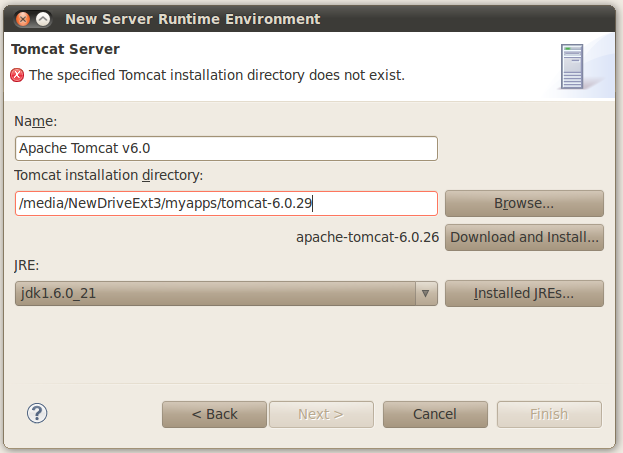623x453 pixels.
Task: Focus the Name text field
Action: pos(227,148)
